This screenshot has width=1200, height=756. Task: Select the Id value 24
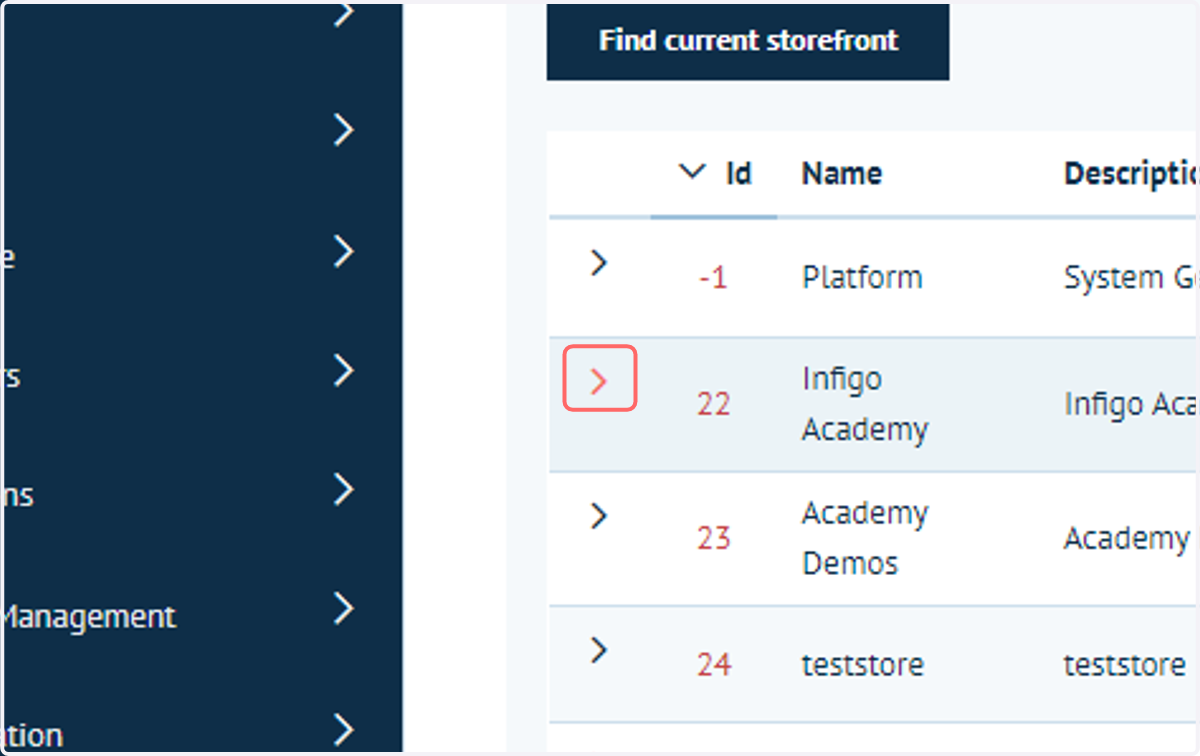714,665
